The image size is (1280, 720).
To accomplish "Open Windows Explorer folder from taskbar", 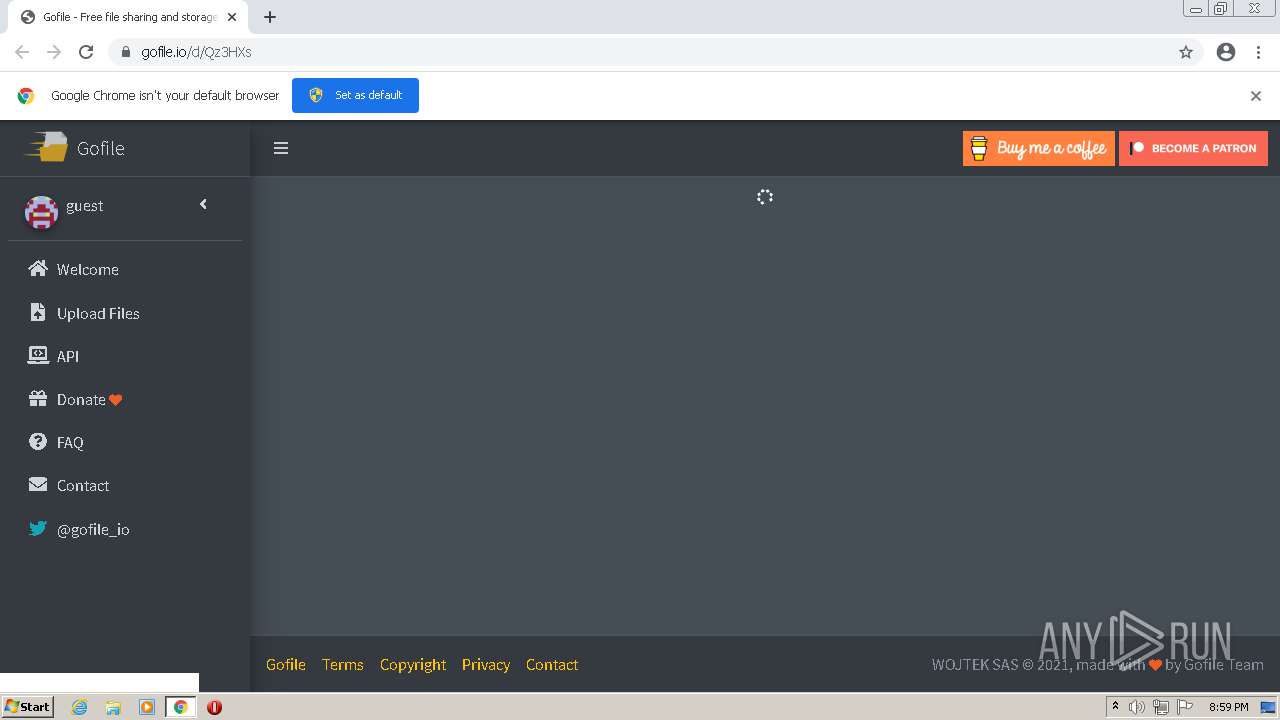I will 113,707.
